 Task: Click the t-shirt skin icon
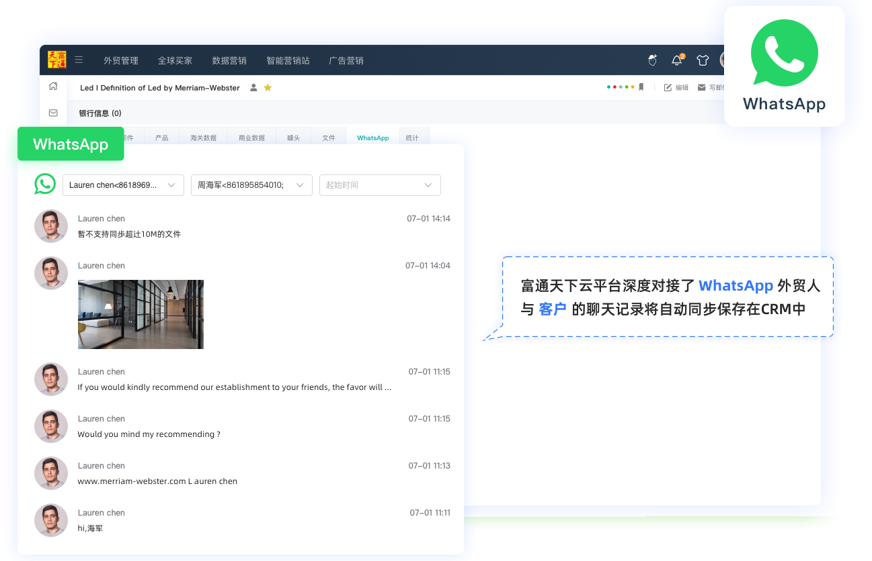[x=702, y=61]
